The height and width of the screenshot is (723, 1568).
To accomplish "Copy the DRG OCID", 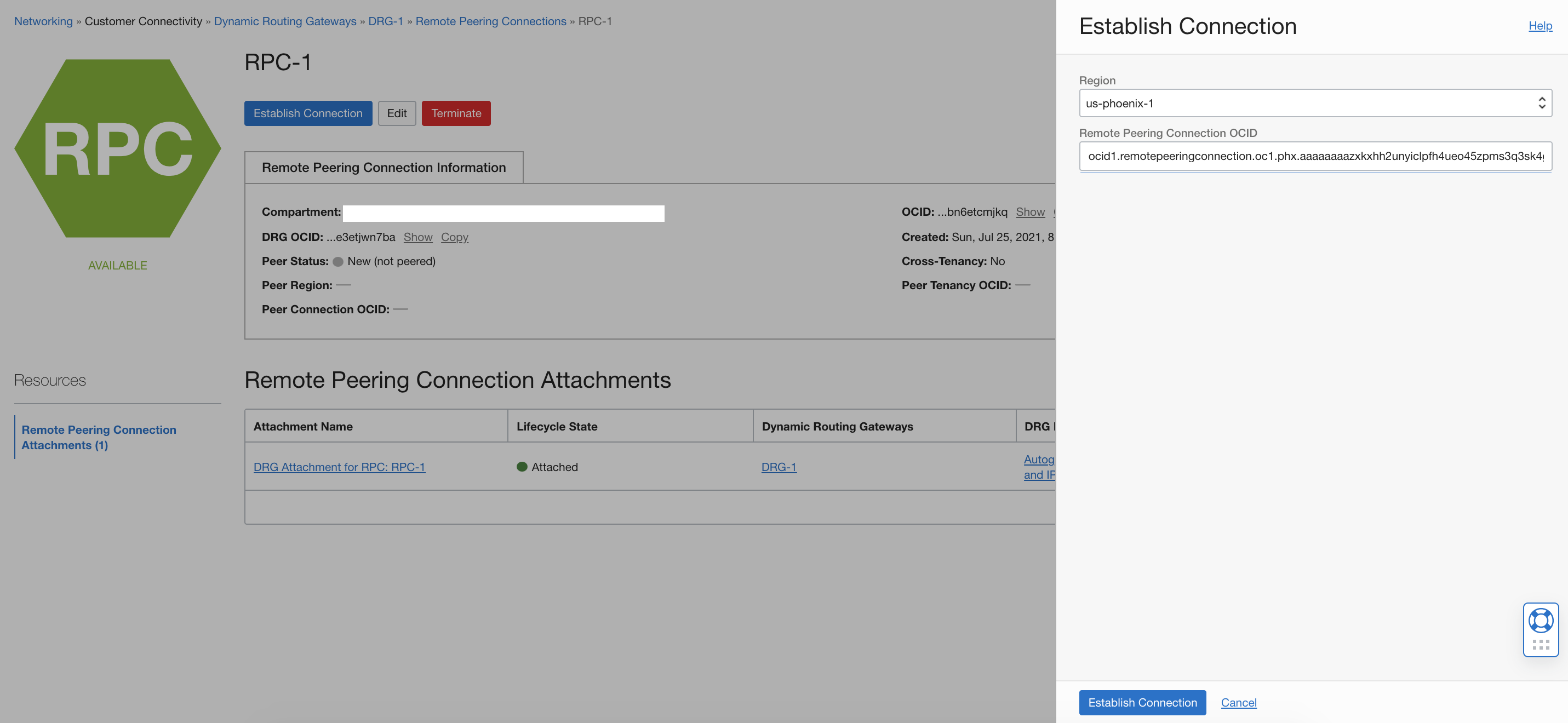I will coord(454,237).
